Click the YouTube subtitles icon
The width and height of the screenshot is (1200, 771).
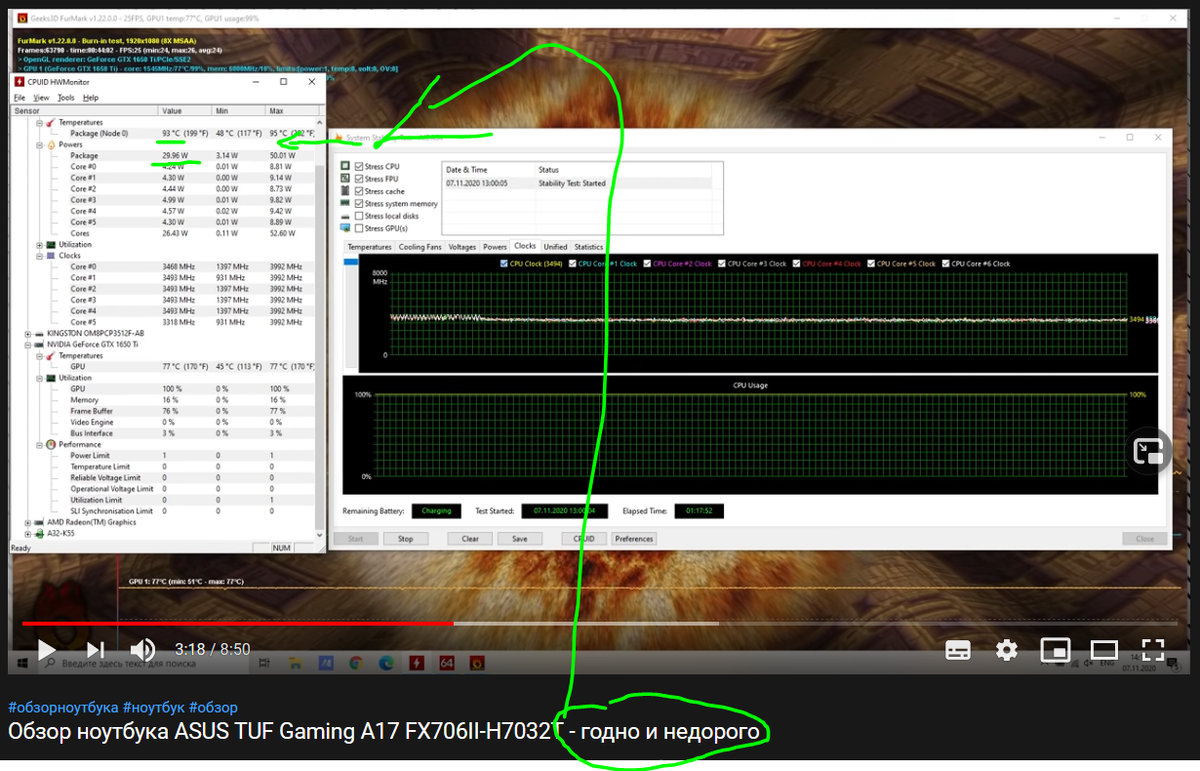pyautogui.click(x=958, y=650)
